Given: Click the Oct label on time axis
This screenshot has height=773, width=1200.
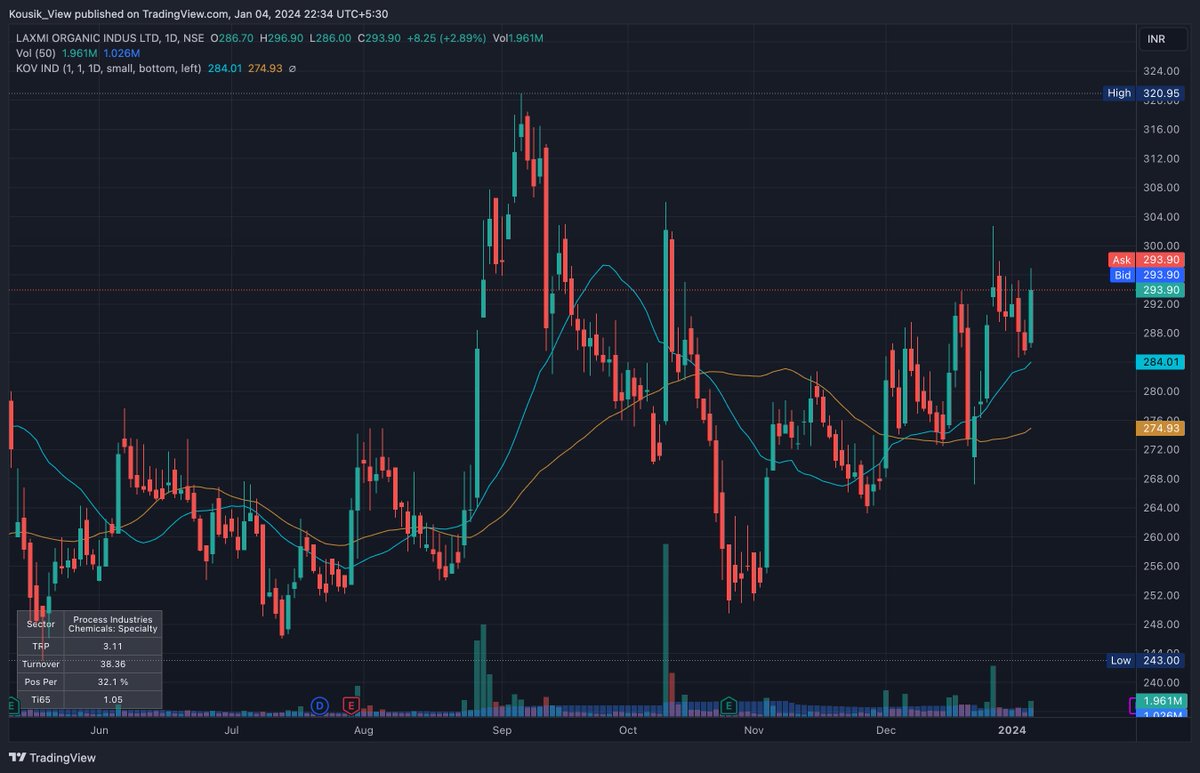Looking at the screenshot, I should point(628,731).
